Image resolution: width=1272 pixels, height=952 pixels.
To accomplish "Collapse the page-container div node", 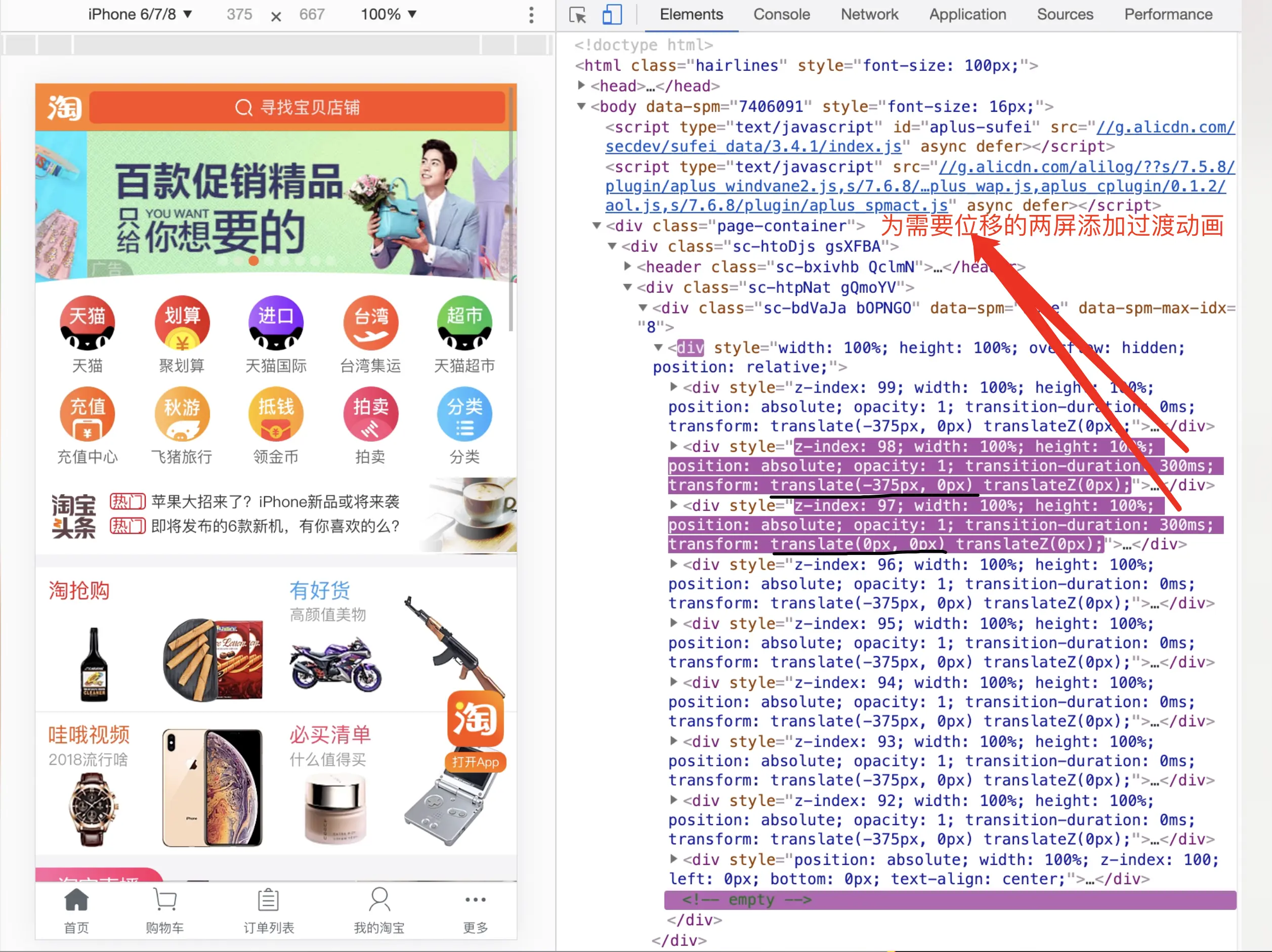I will pyautogui.click(x=597, y=226).
